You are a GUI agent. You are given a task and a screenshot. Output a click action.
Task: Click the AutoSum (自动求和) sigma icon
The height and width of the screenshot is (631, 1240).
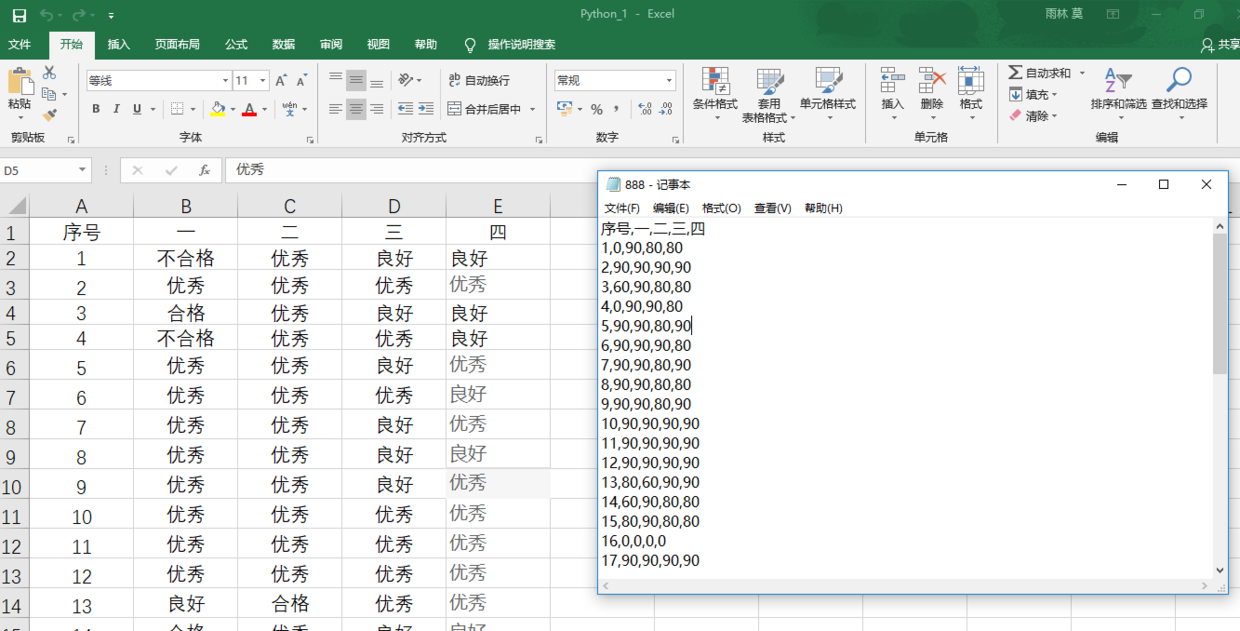(1015, 73)
